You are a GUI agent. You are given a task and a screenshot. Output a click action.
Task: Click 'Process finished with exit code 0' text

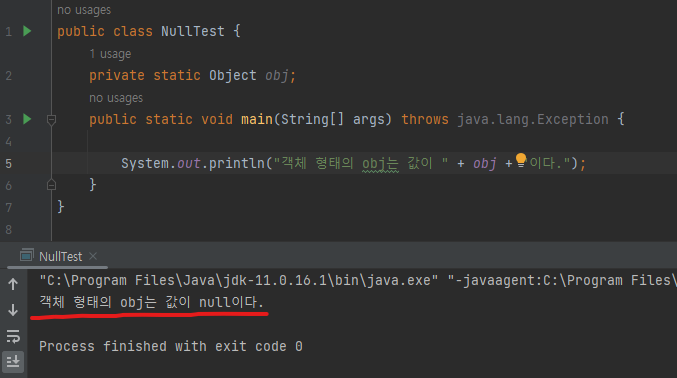tap(171, 346)
